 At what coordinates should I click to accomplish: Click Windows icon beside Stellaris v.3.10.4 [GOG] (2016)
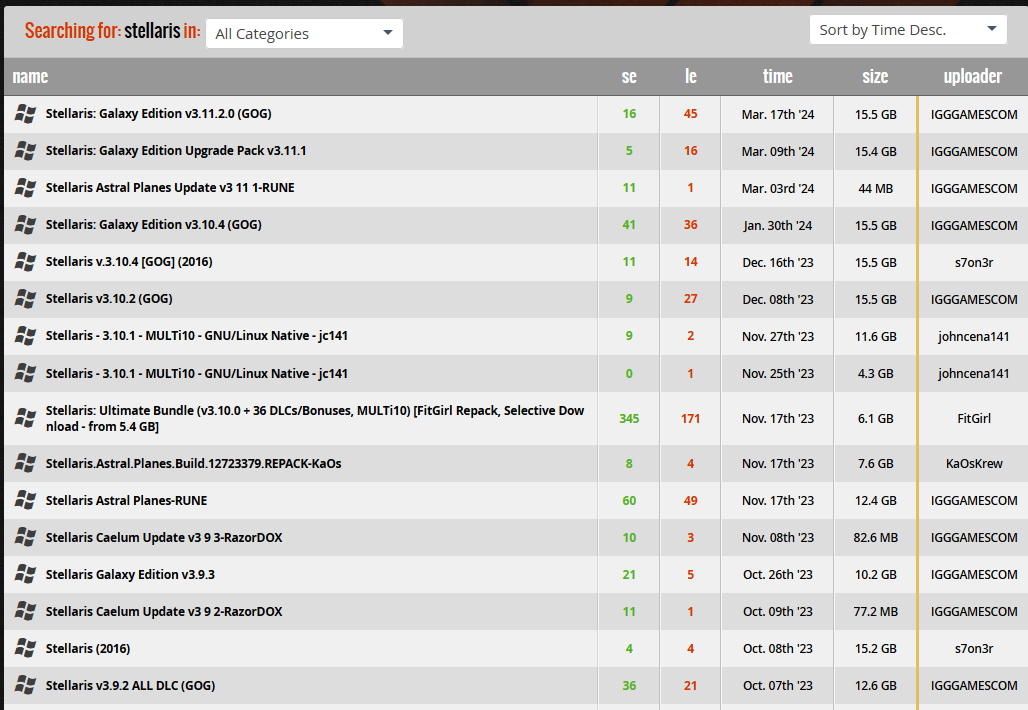[x=26, y=262]
